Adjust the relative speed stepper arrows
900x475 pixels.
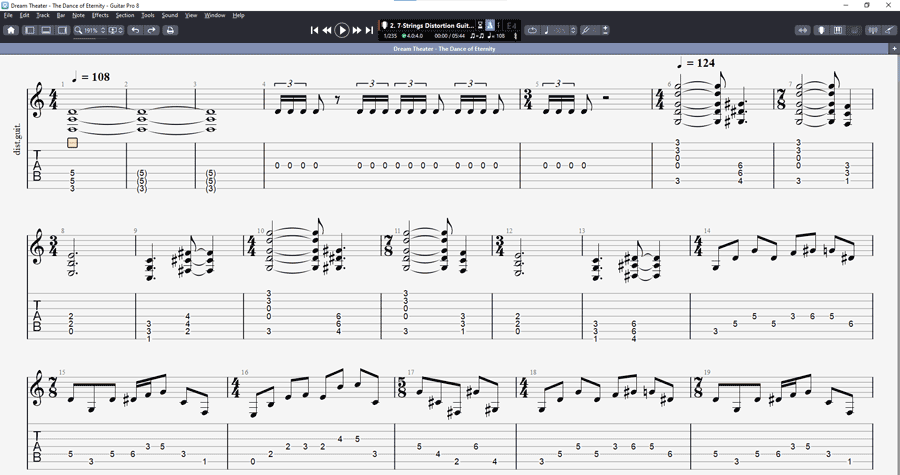tap(573, 30)
